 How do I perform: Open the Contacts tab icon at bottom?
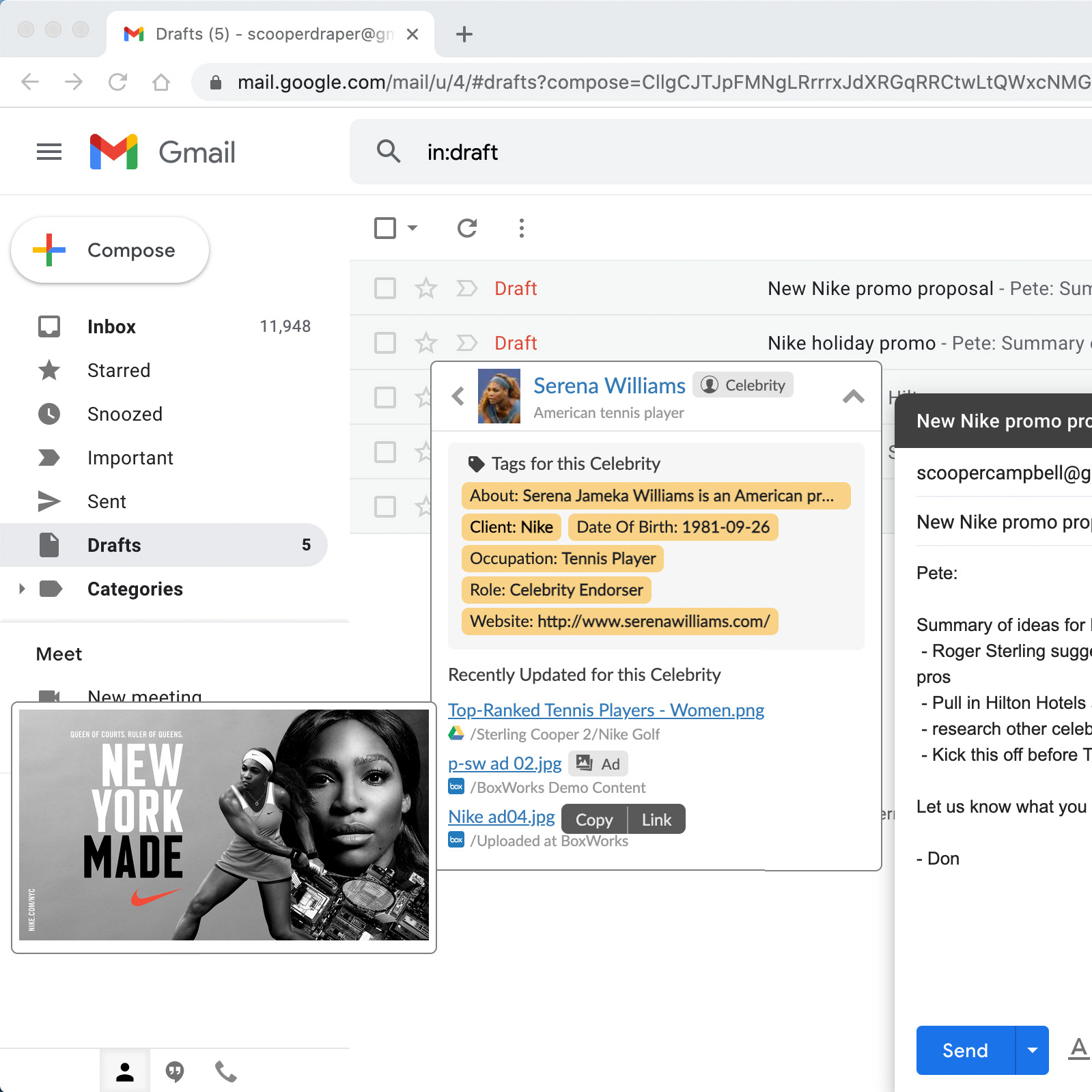point(125,1072)
